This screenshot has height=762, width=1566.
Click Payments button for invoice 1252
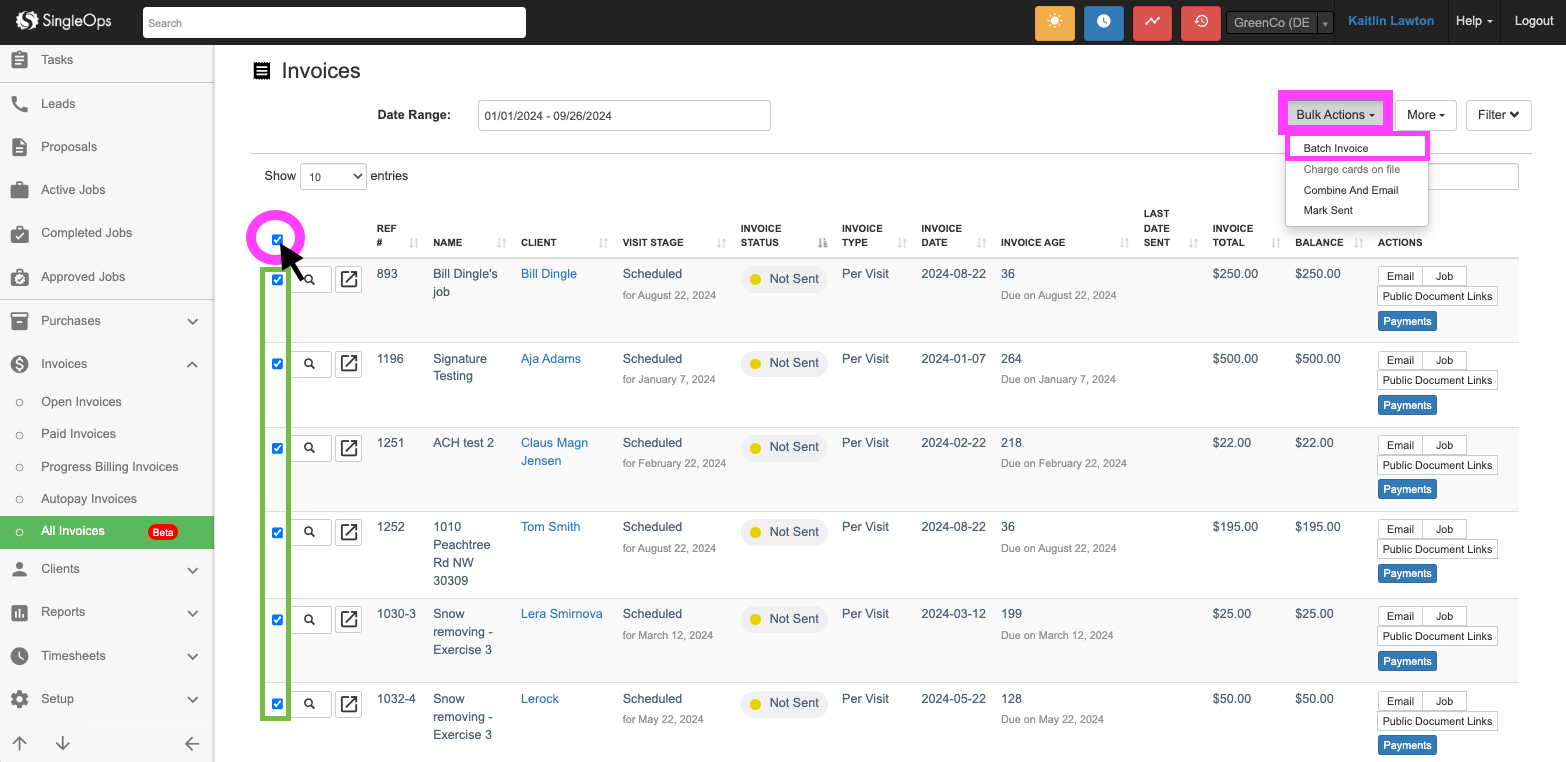tap(1407, 574)
